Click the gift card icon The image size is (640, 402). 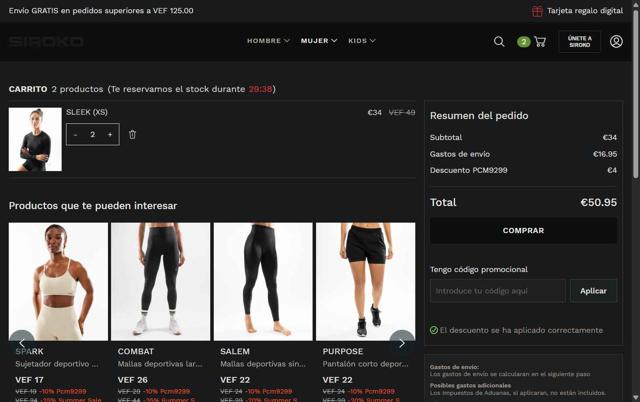[537, 11]
